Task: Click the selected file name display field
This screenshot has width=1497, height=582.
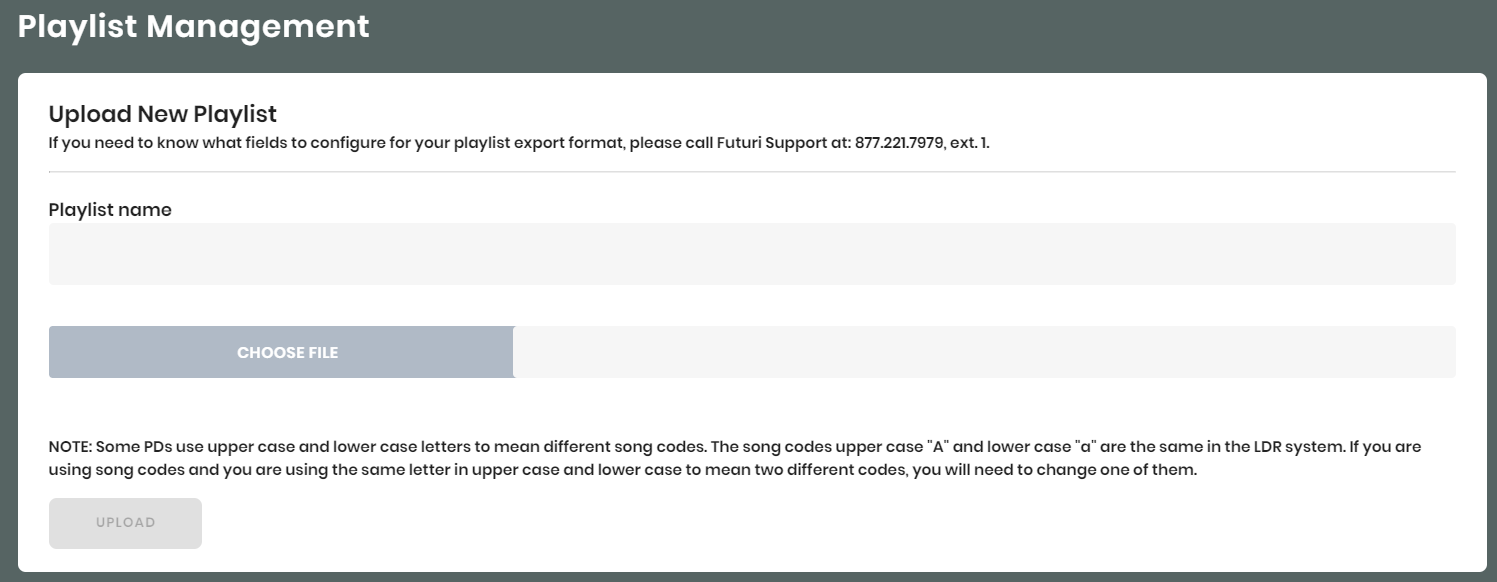Action: click(x=984, y=352)
